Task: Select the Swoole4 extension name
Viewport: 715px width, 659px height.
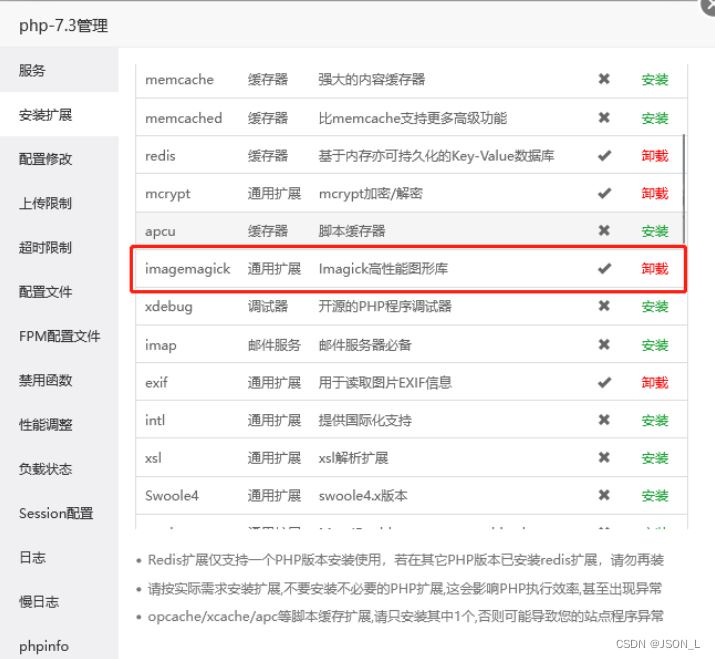Action: pos(172,496)
